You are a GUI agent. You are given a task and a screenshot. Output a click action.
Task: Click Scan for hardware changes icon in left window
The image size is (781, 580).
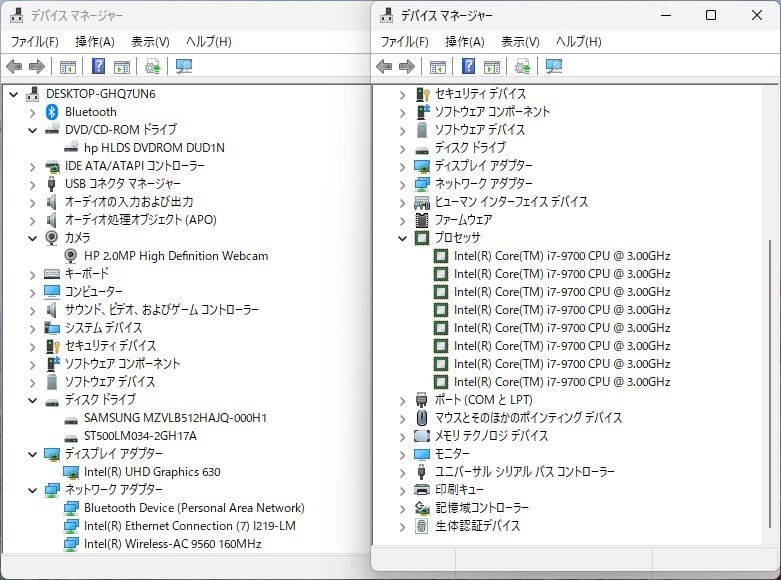tap(184, 66)
